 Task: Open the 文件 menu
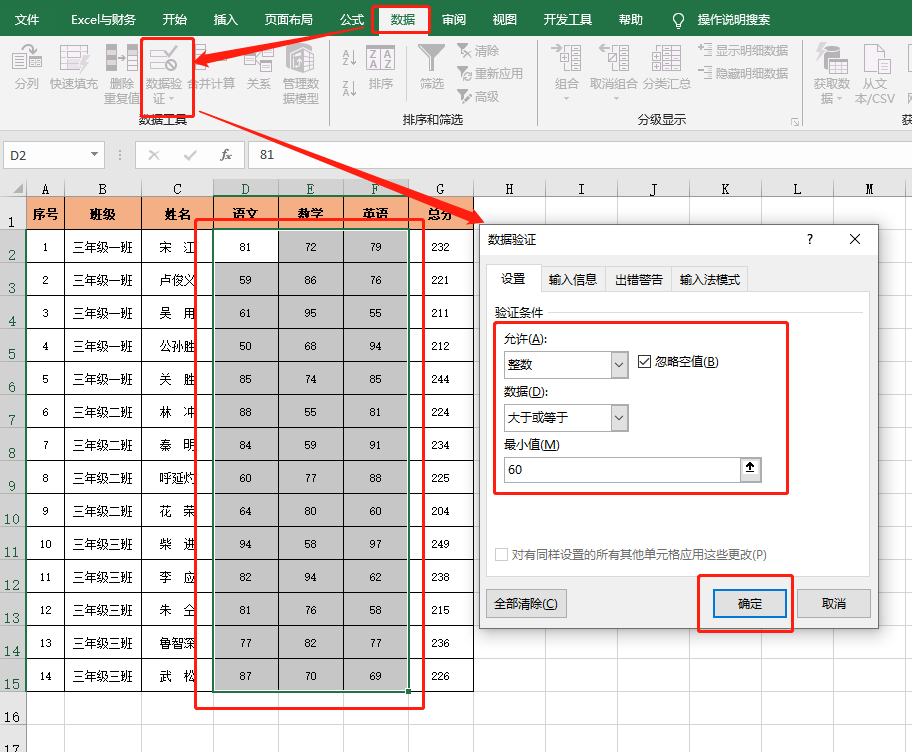click(27, 20)
